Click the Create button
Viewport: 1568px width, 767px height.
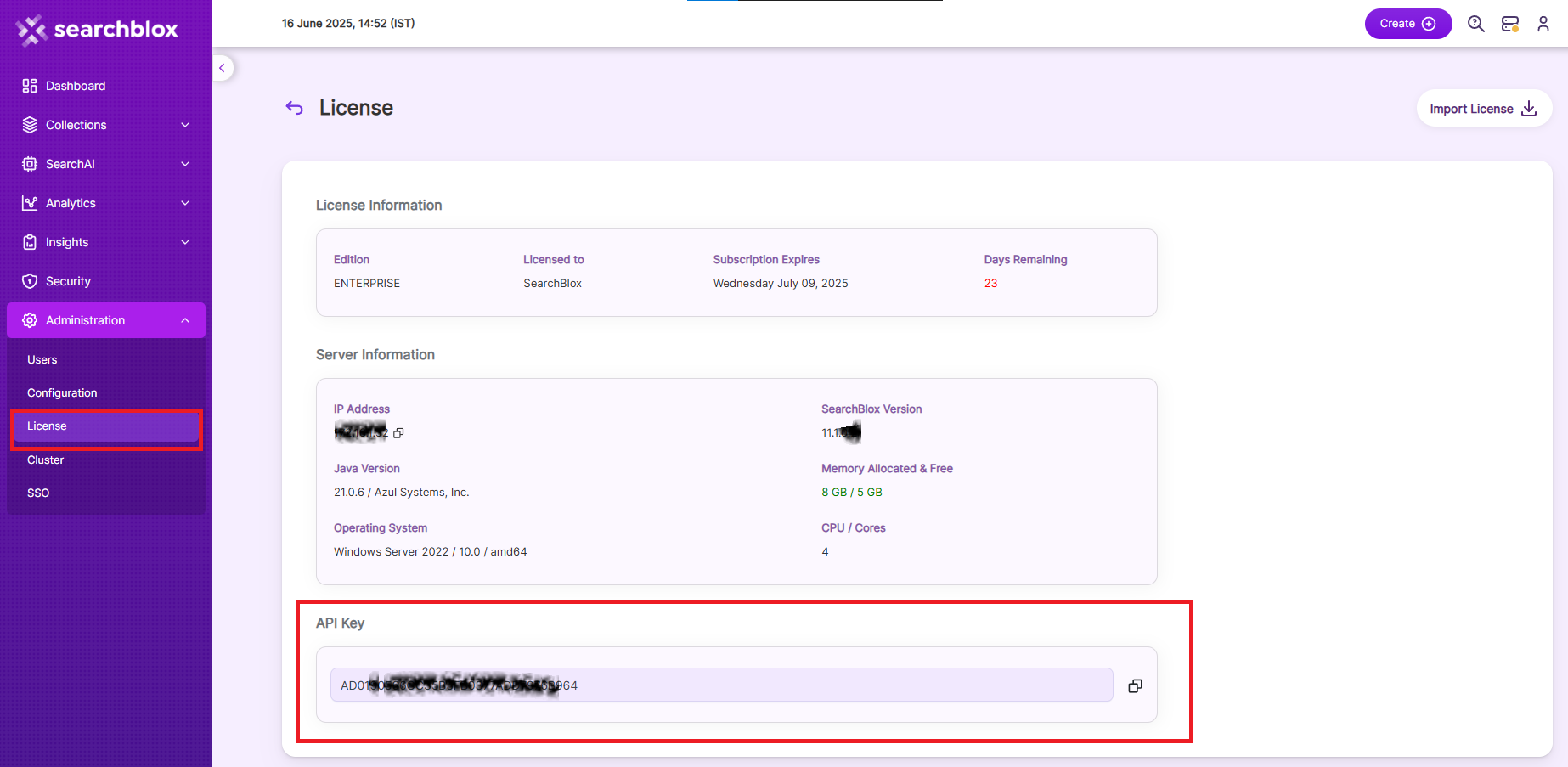[1407, 24]
